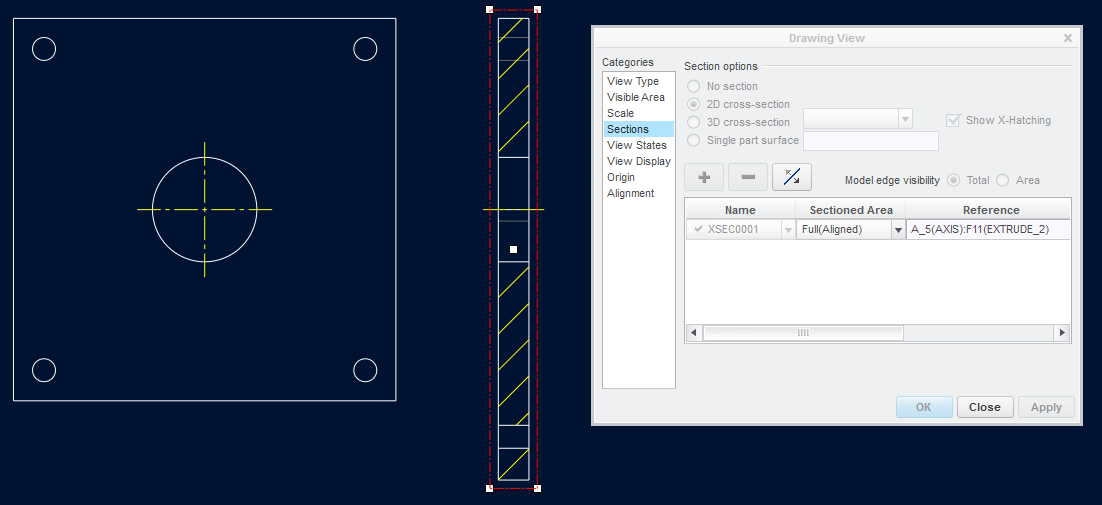
Task: Click the plus icon to add a section
Action: click(x=704, y=177)
